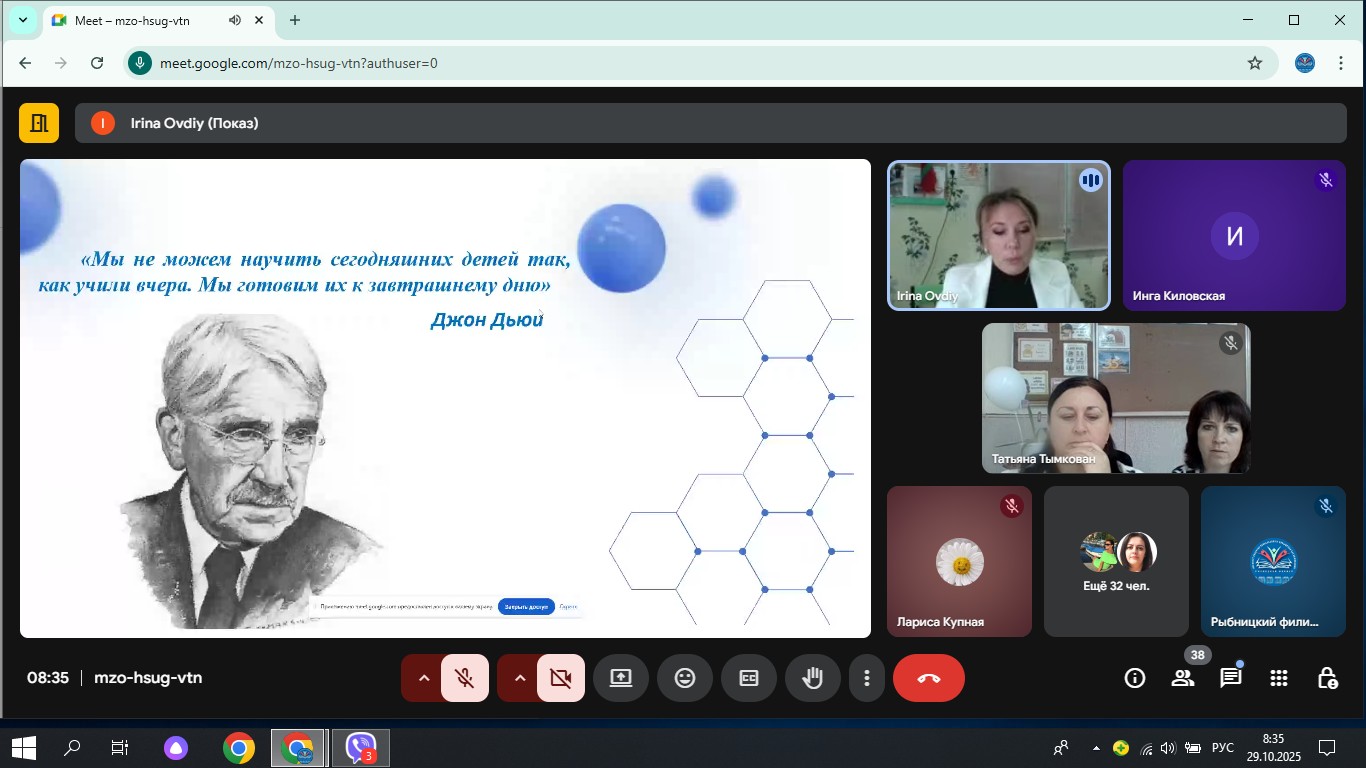The height and width of the screenshot is (768, 1366).
Task: Click the blue stop sharing notification button
Action: coord(526,606)
